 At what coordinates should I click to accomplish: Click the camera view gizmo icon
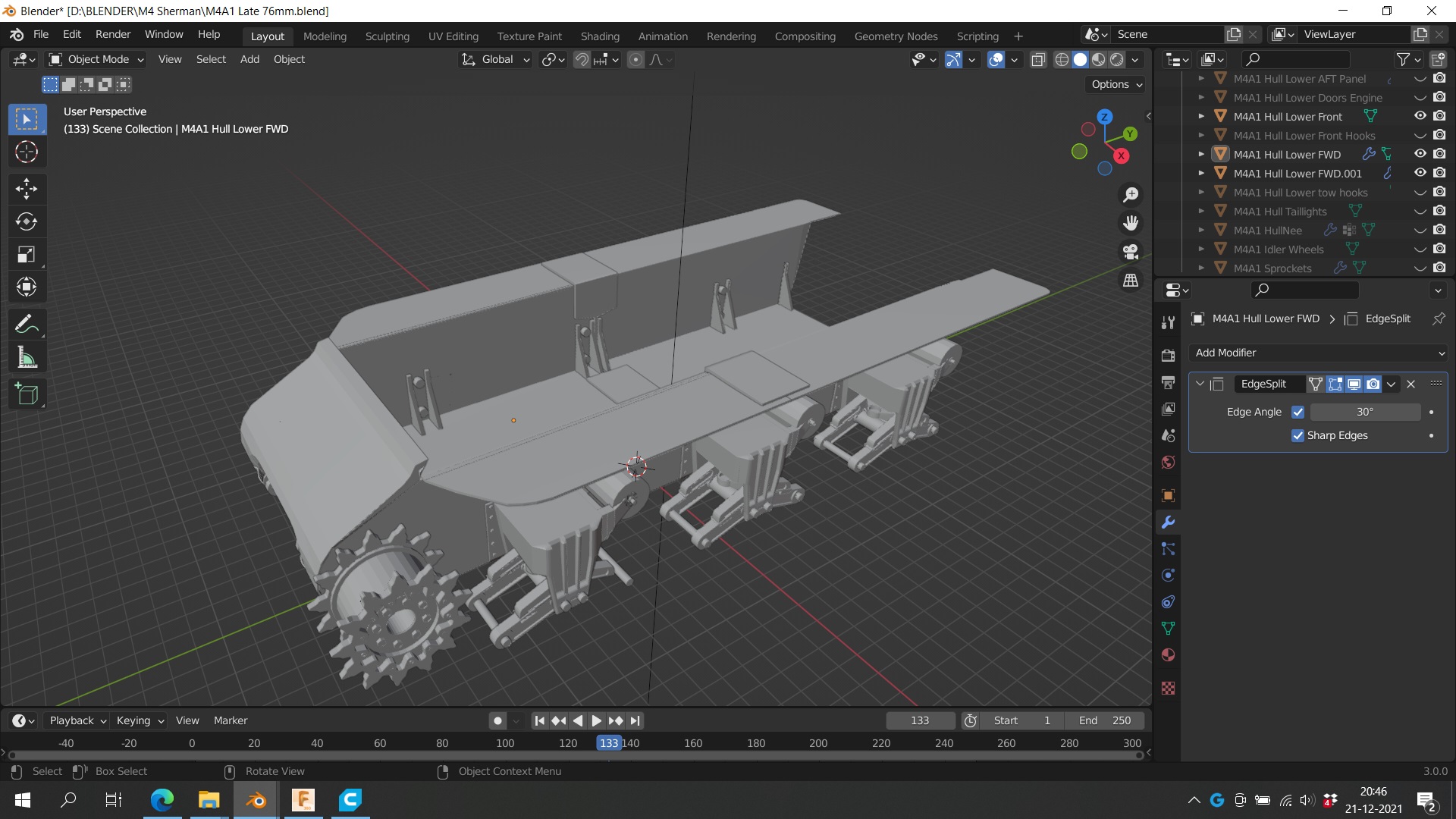(1131, 252)
